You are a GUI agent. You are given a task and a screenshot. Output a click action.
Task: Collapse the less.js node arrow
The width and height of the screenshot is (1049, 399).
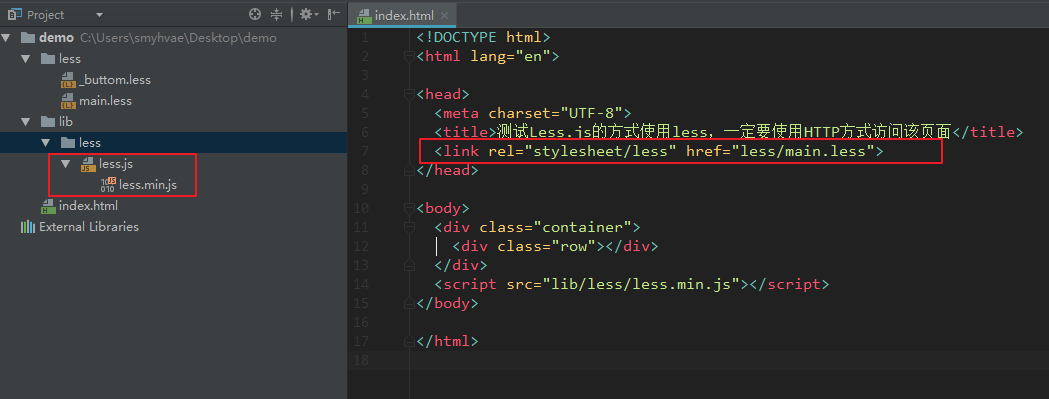point(66,163)
